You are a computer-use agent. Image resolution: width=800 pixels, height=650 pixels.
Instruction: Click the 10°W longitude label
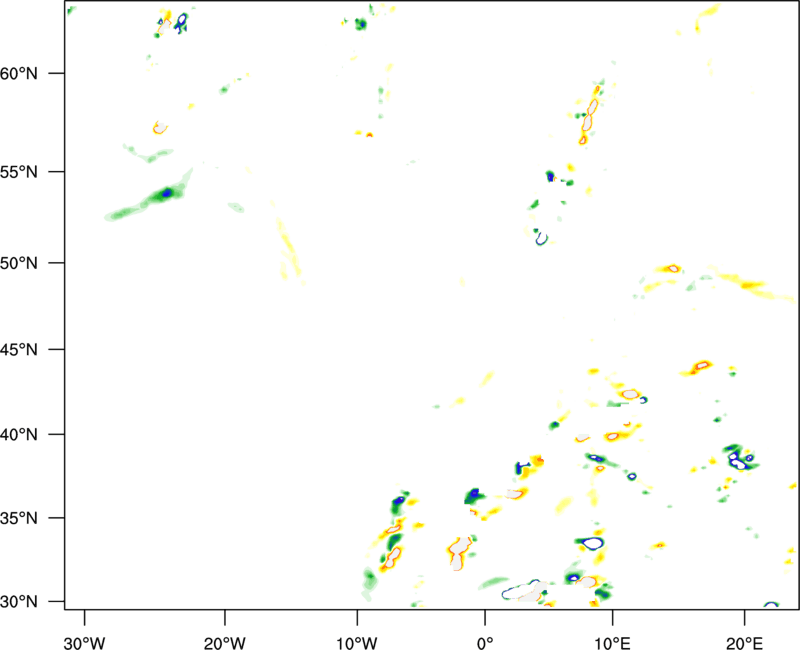point(357,643)
